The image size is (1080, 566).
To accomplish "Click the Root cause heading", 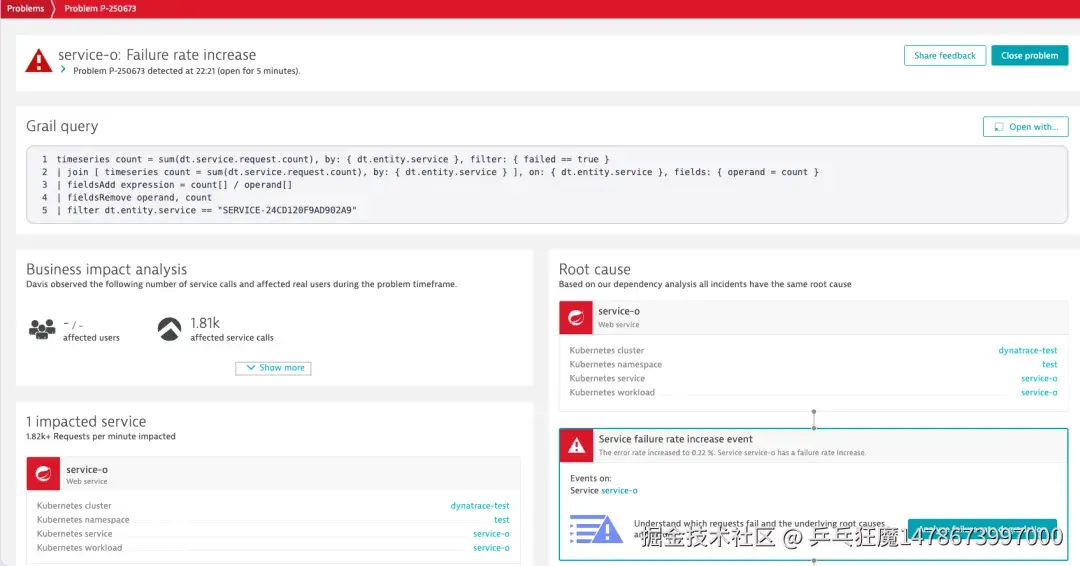I will (594, 269).
